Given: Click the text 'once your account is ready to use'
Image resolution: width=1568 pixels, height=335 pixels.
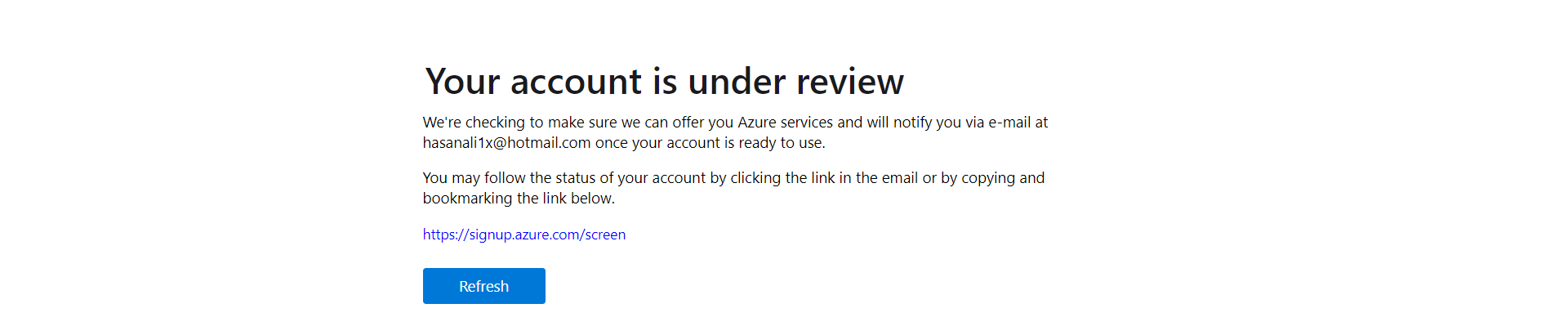Looking at the screenshot, I should [x=709, y=143].
